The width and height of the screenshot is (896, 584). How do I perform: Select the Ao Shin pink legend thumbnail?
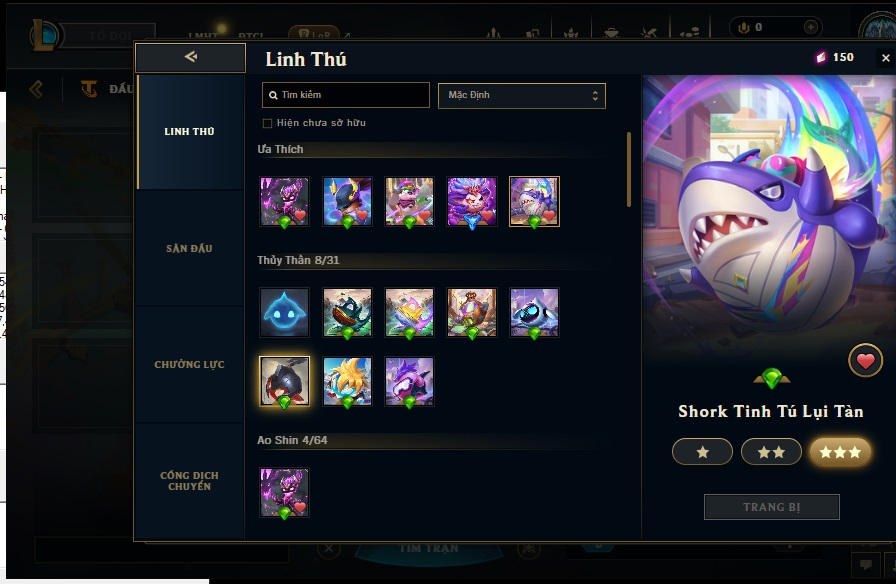coord(285,493)
